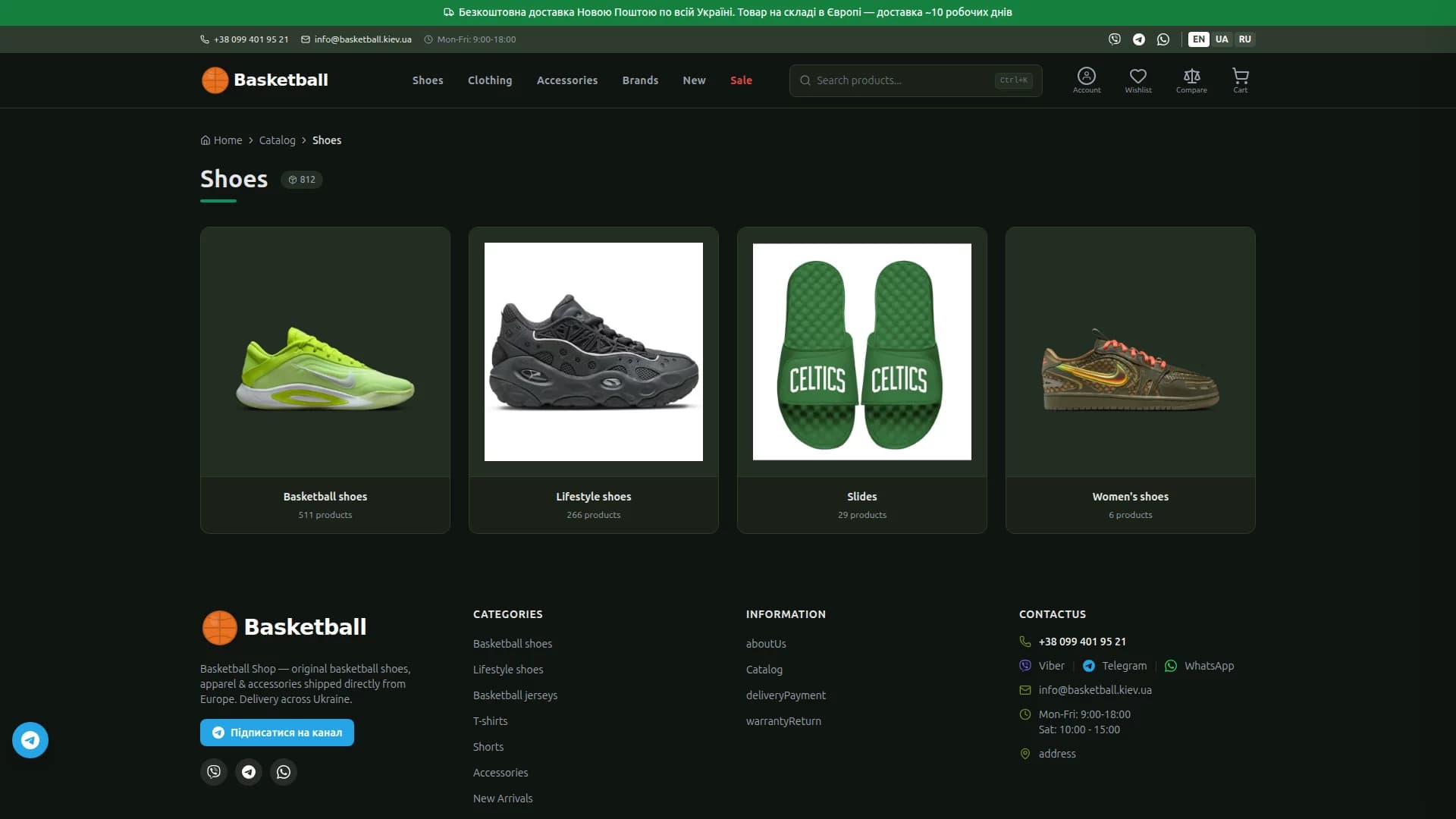The width and height of the screenshot is (1456, 819).
Task: Click the search magnifier icon
Action: click(805, 80)
